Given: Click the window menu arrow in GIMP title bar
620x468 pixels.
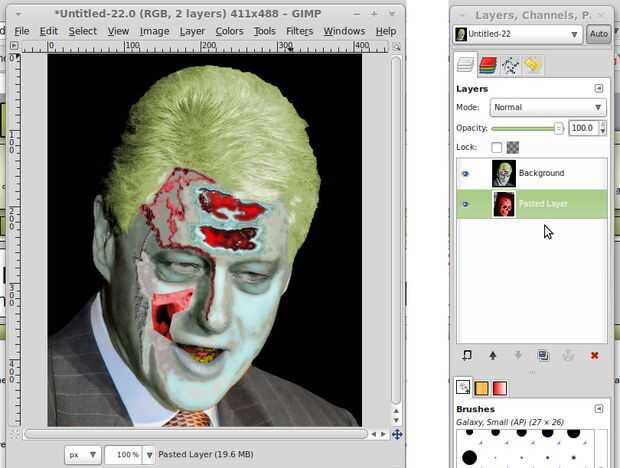Looking at the screenshot, I should pyautogui.click(x=18, y=14).
